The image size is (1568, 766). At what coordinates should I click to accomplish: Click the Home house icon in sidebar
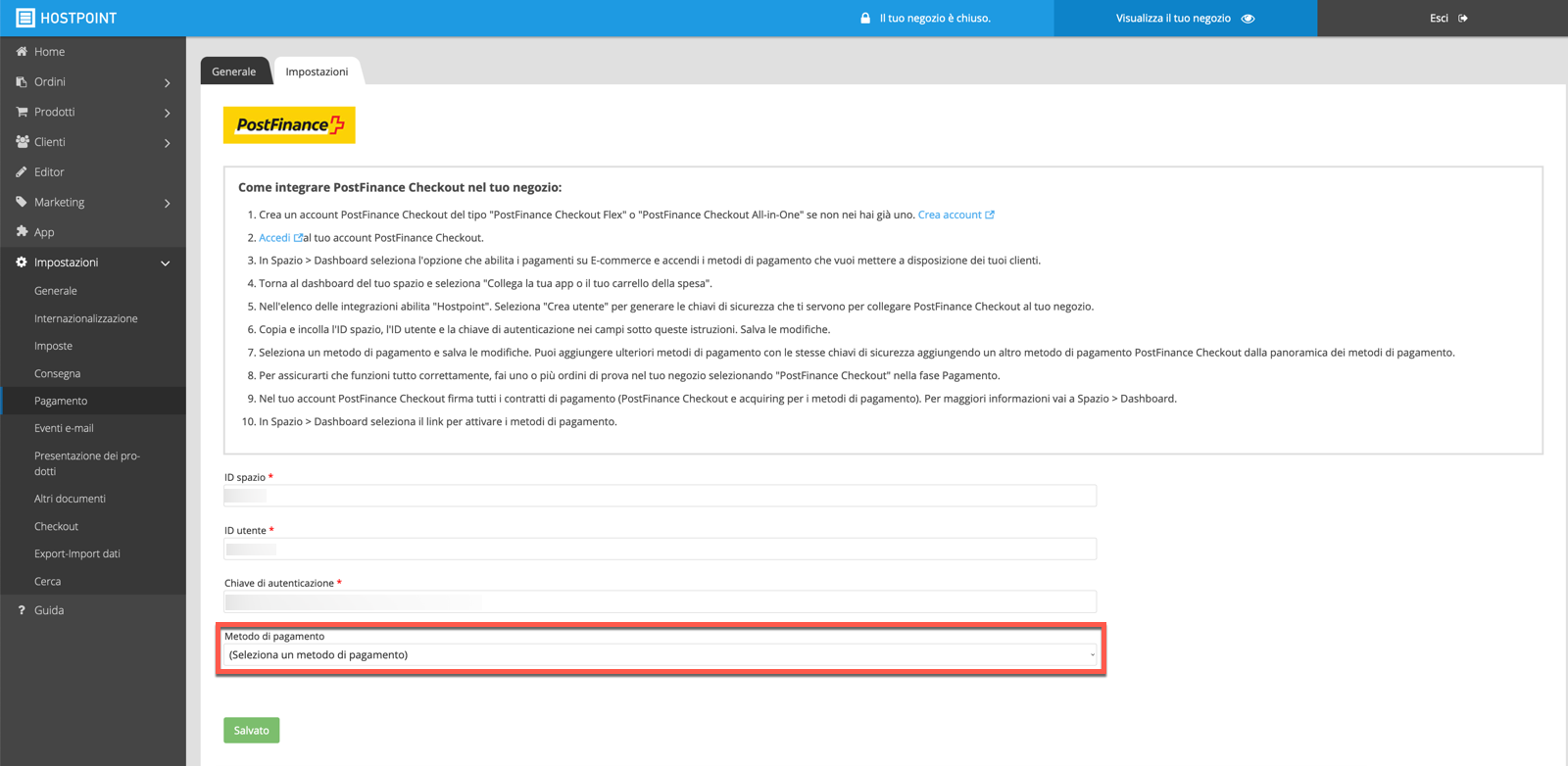[22, 51]
